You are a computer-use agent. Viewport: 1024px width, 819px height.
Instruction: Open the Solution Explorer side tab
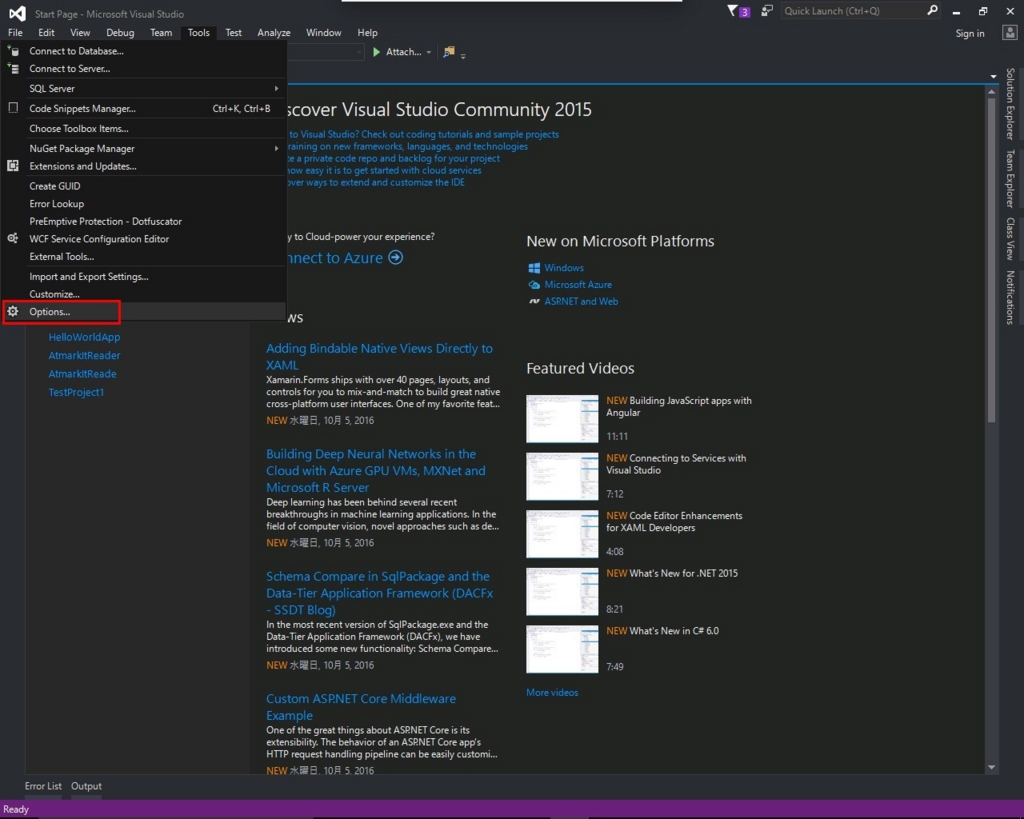(x=1010, y=104)
